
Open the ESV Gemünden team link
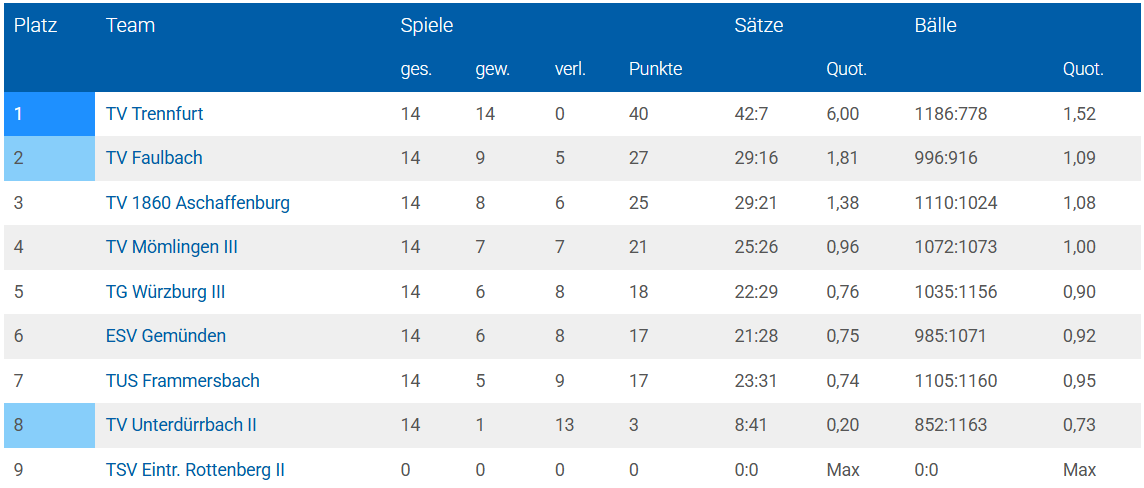coord(165,336)
